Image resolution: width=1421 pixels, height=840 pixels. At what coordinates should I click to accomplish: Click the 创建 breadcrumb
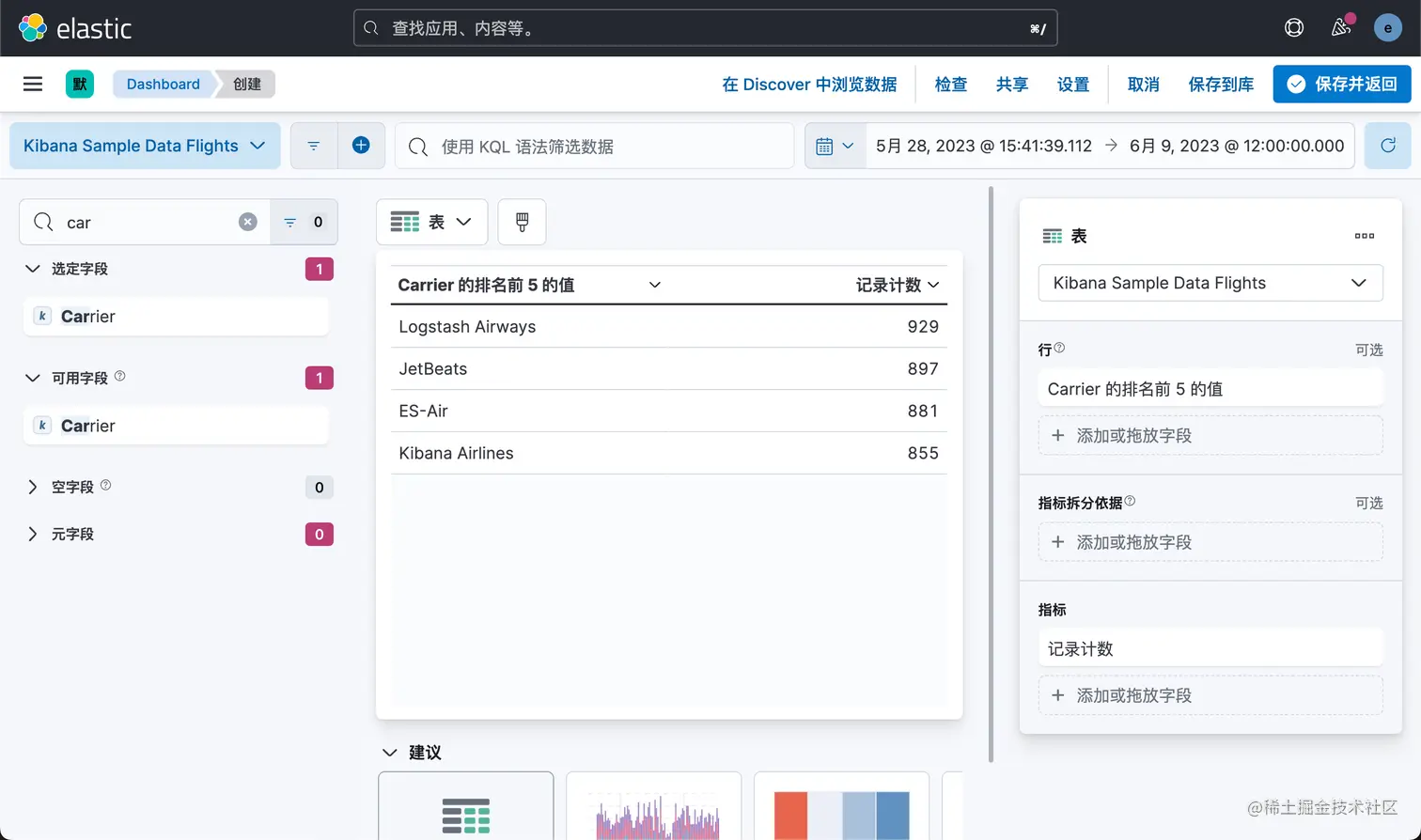click(247, 84)
